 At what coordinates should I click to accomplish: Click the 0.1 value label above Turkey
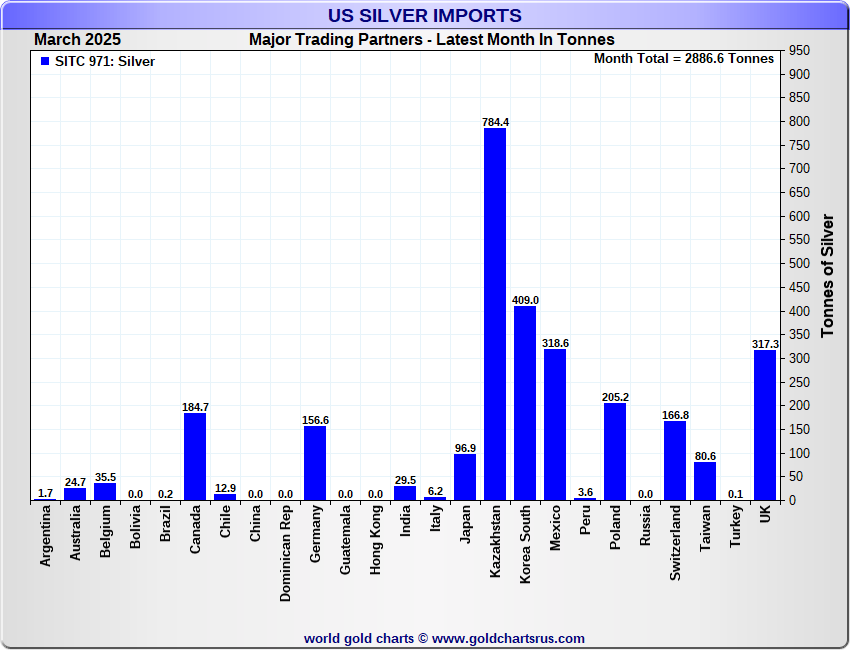pyautogui.click(x=736, y=494)
